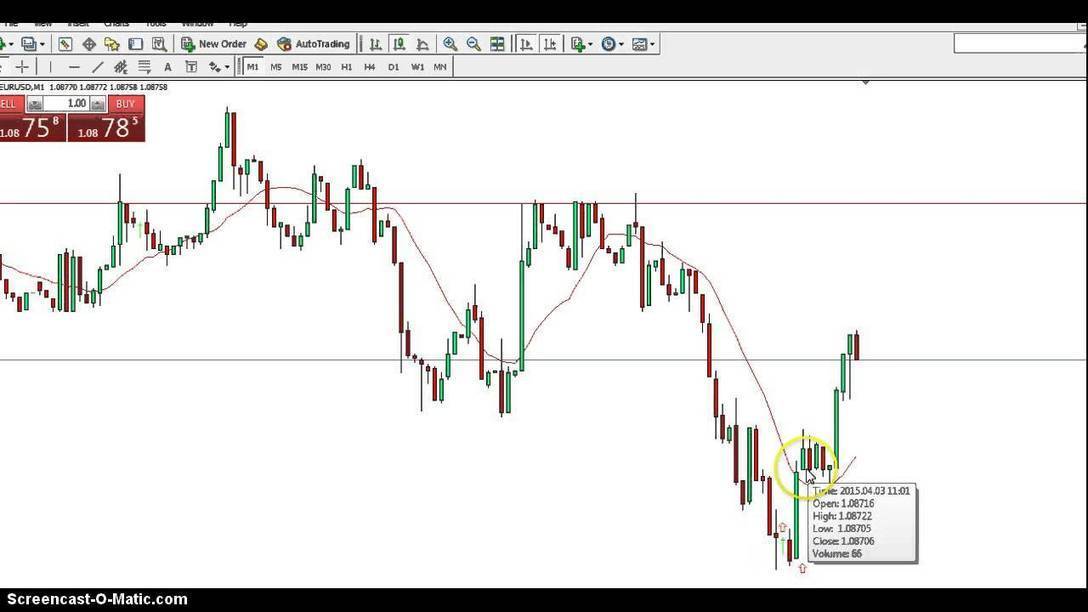
Task: Switch to the M15 timeframe
Action: point(300,67)
